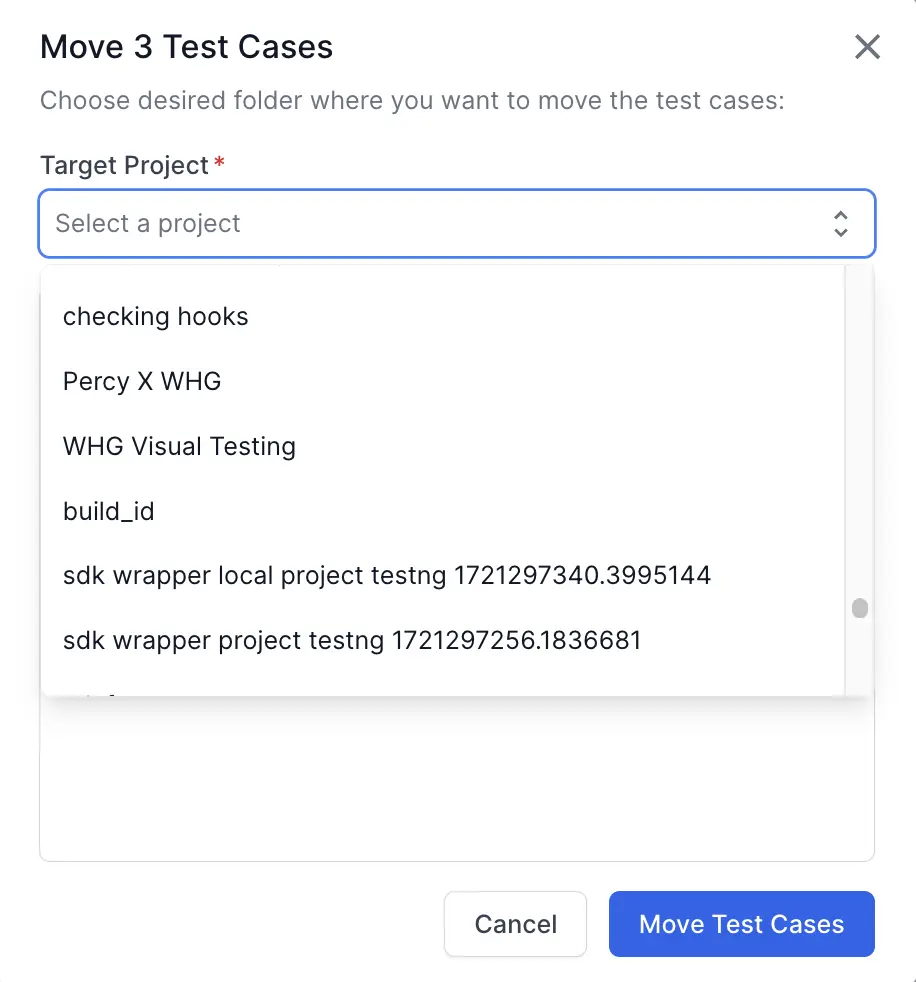Viewport: 916px width, 982px height.
Task: Select the 'build_id' project entry
Action: tap(109, 511)
